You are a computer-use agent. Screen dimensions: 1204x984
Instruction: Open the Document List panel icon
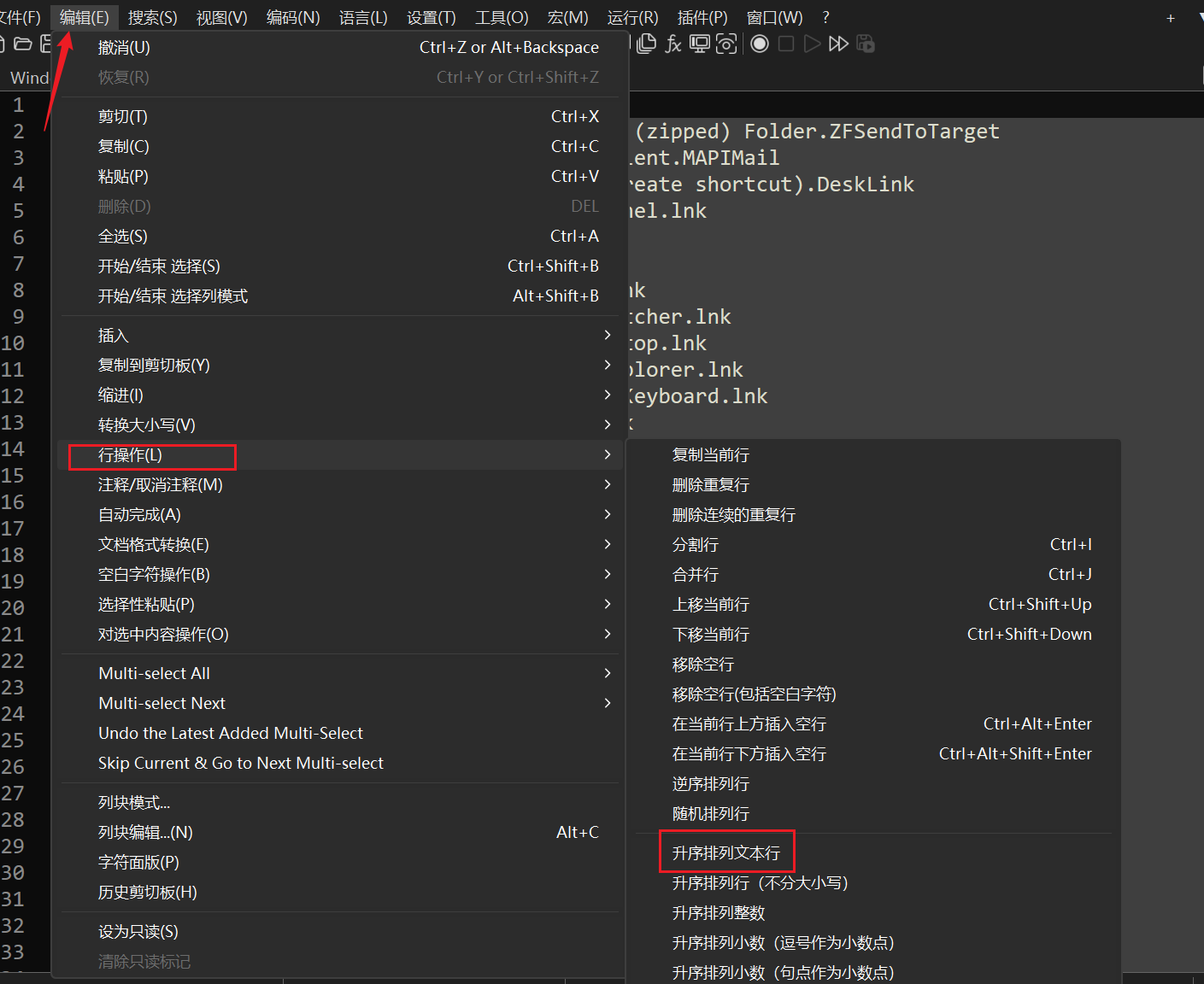coord(647,44)
